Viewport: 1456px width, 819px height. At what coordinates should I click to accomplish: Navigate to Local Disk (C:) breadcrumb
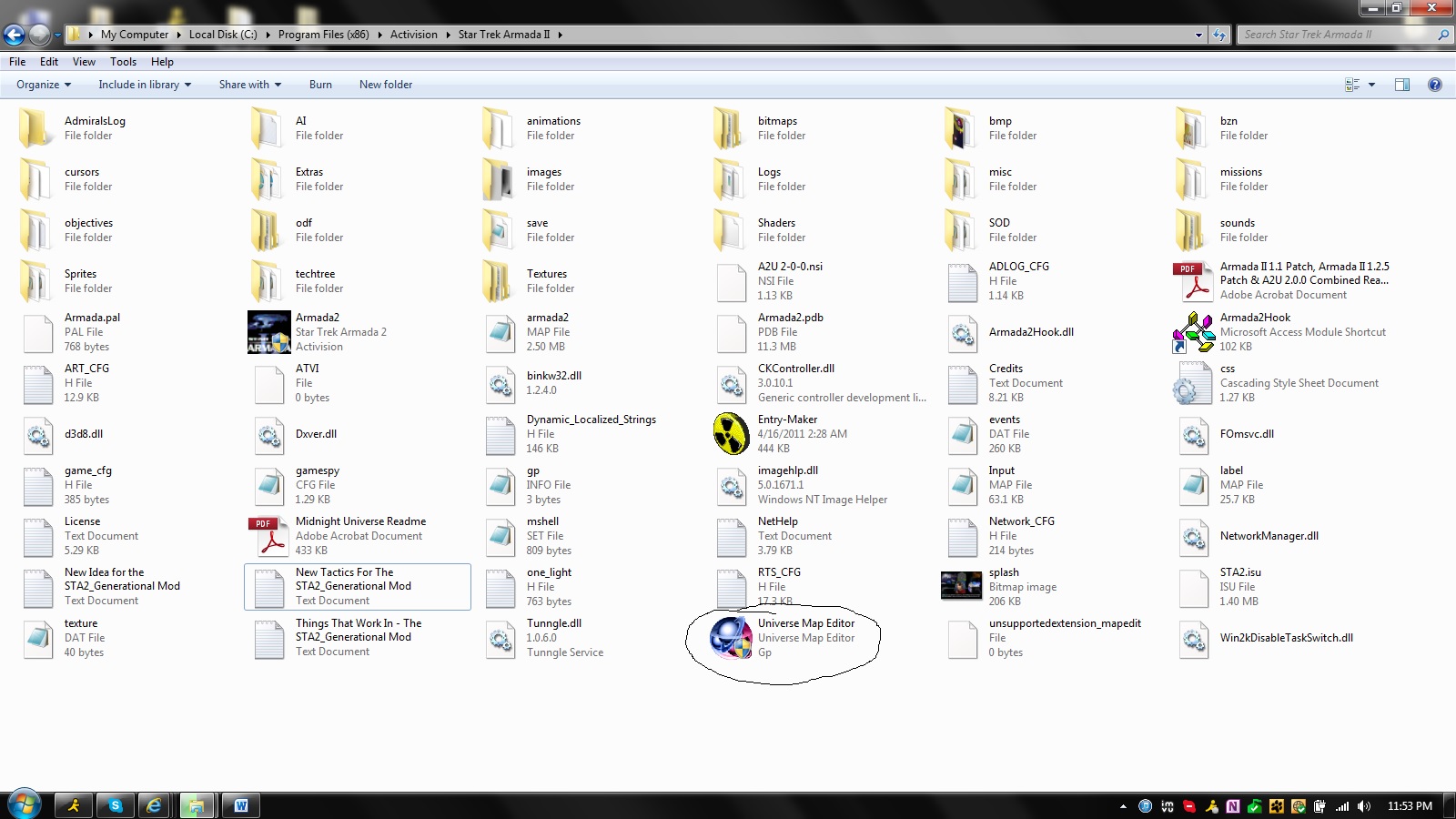223,35
